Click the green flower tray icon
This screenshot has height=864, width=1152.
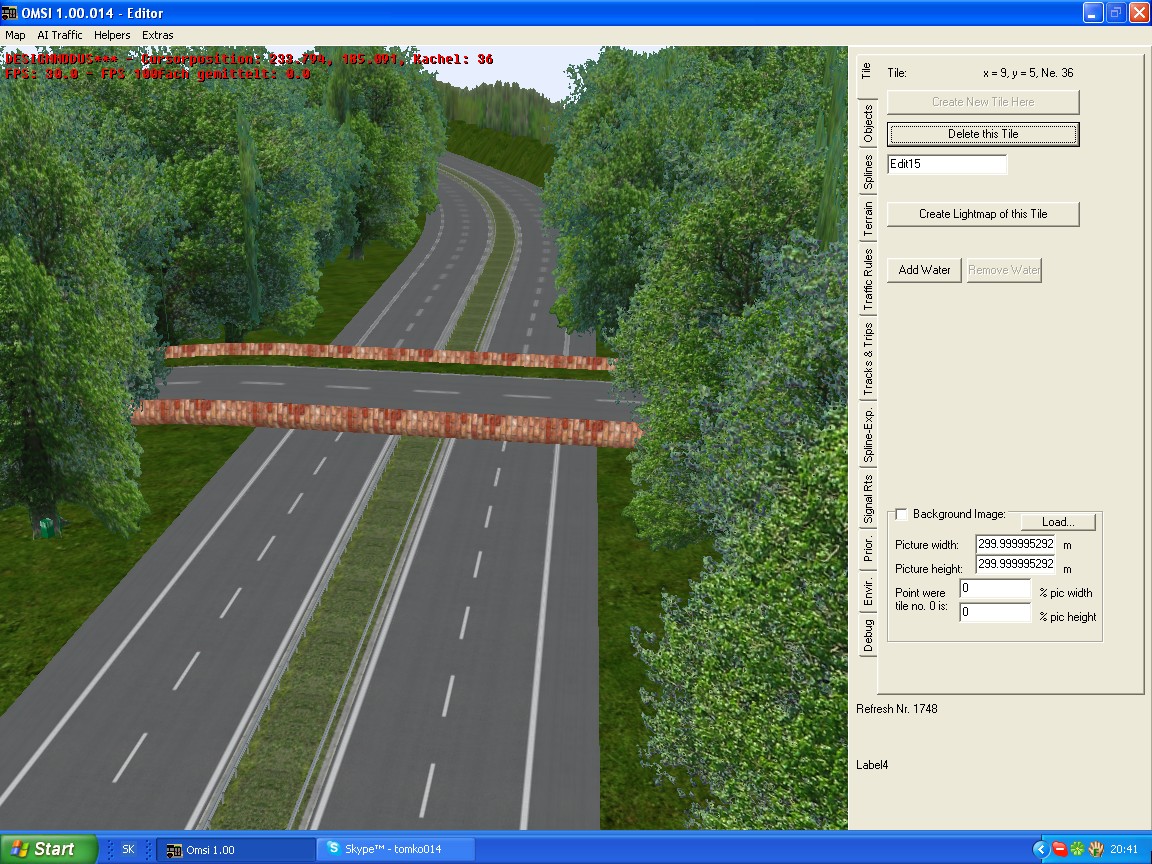pos(1077,849)
